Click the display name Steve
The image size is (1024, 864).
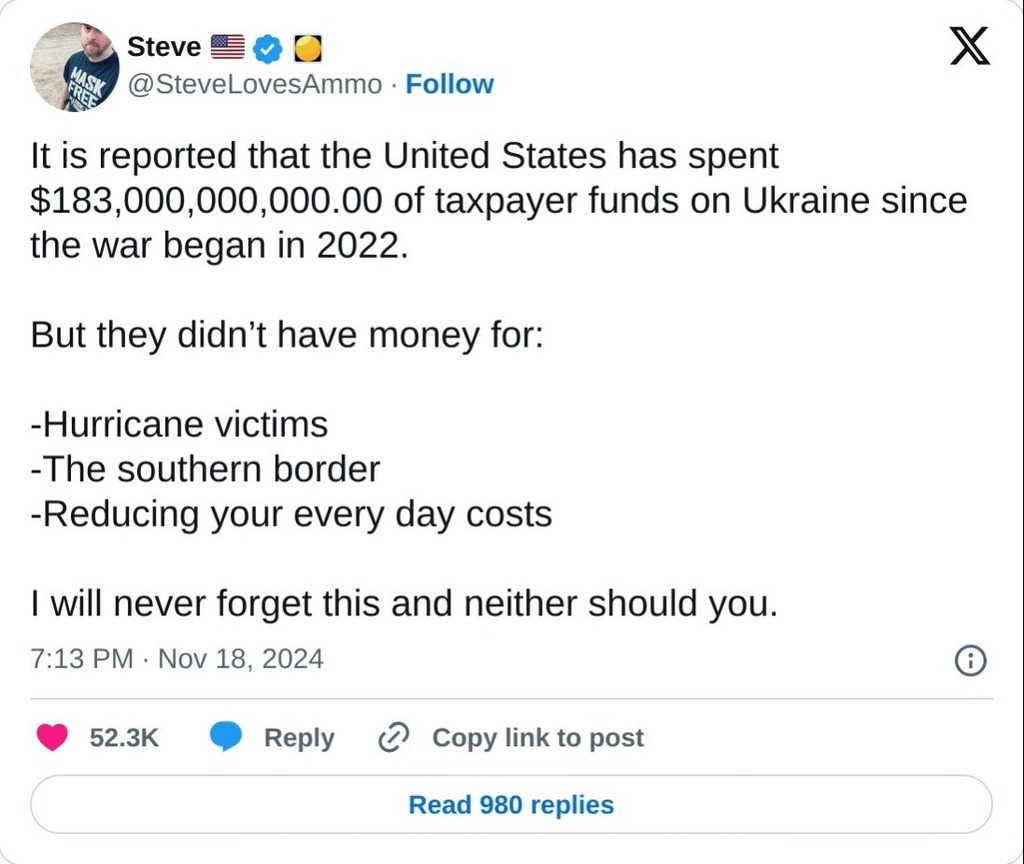point(164,46)
